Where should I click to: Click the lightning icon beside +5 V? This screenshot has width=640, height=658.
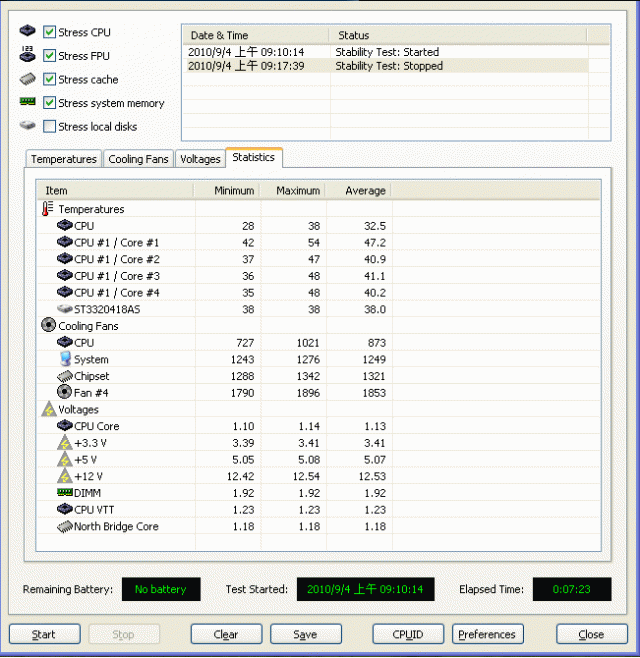pos(65,459)
